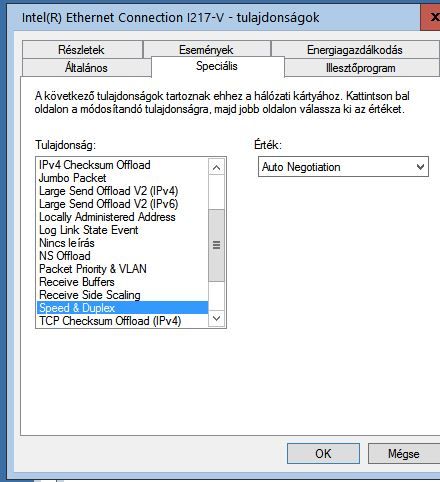
Task: Switch to the Részletek tab
Action: [82, 50]
